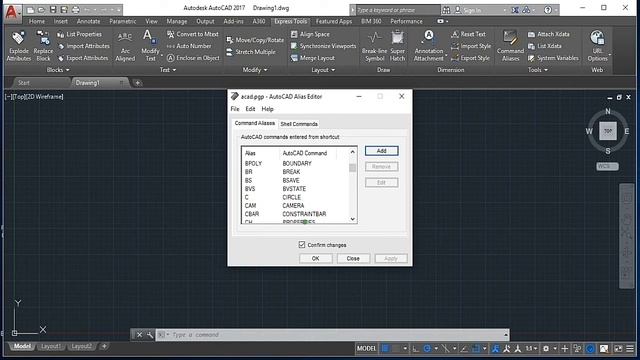Select Auto Number tool
The height and width of the screenshot is (360, 640).
189,46
